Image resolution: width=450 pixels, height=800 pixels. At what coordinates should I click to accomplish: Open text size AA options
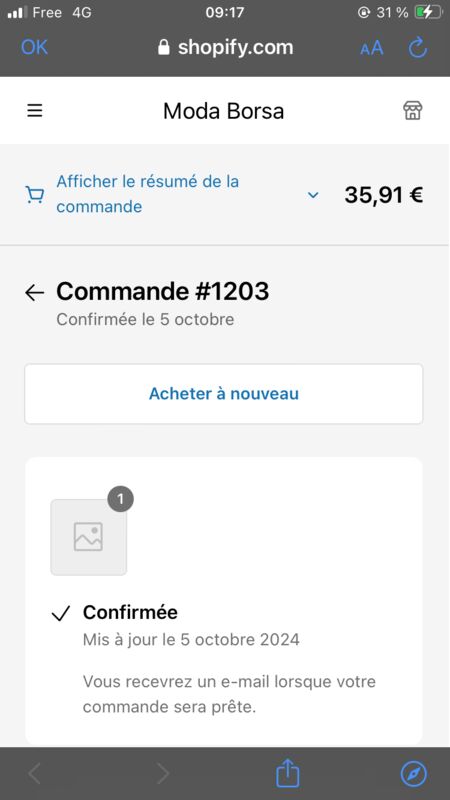[x=371, y=48]
